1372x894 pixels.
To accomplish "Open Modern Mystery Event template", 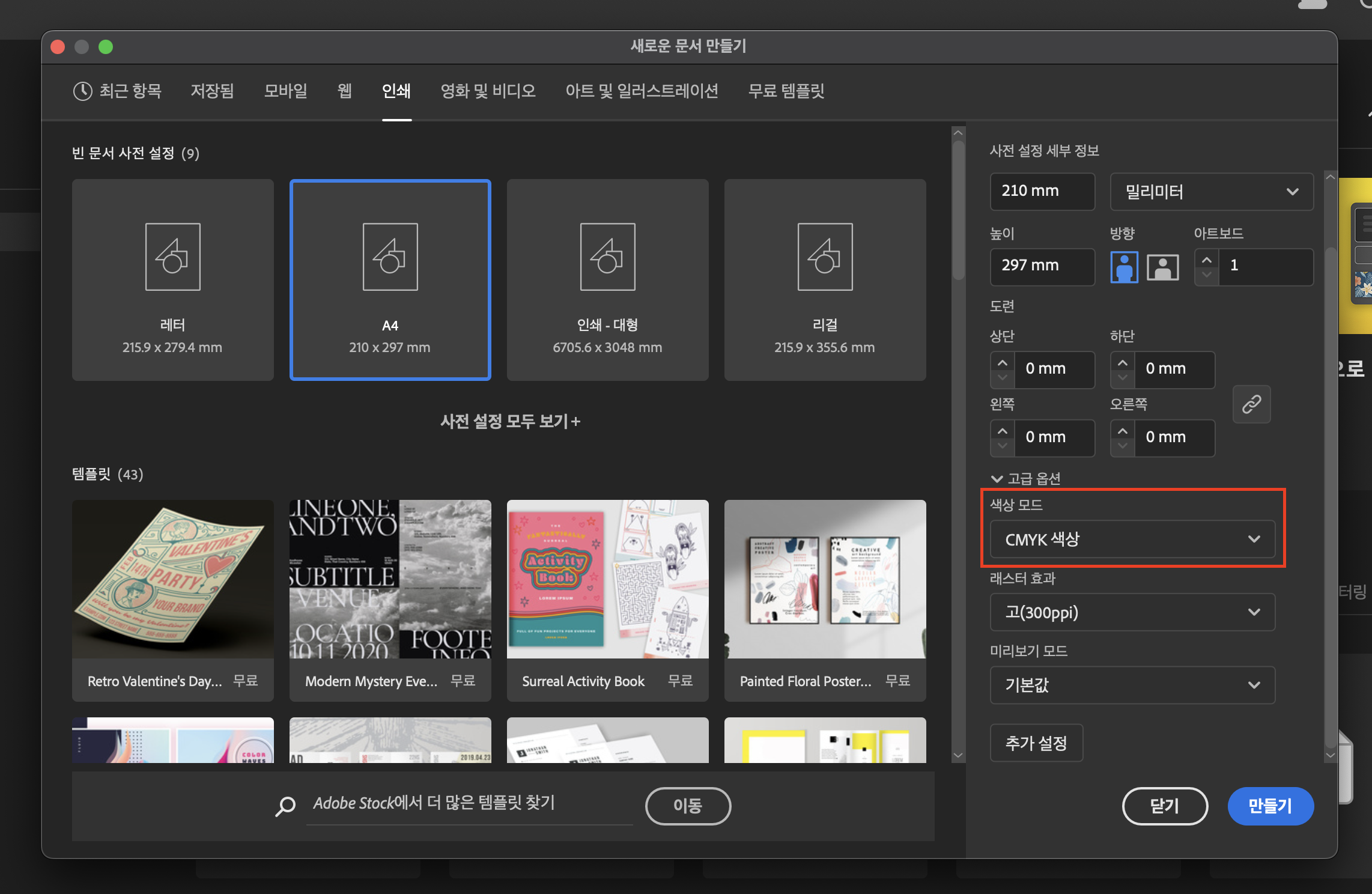I will pyautogui.click(x=390, y=601).
